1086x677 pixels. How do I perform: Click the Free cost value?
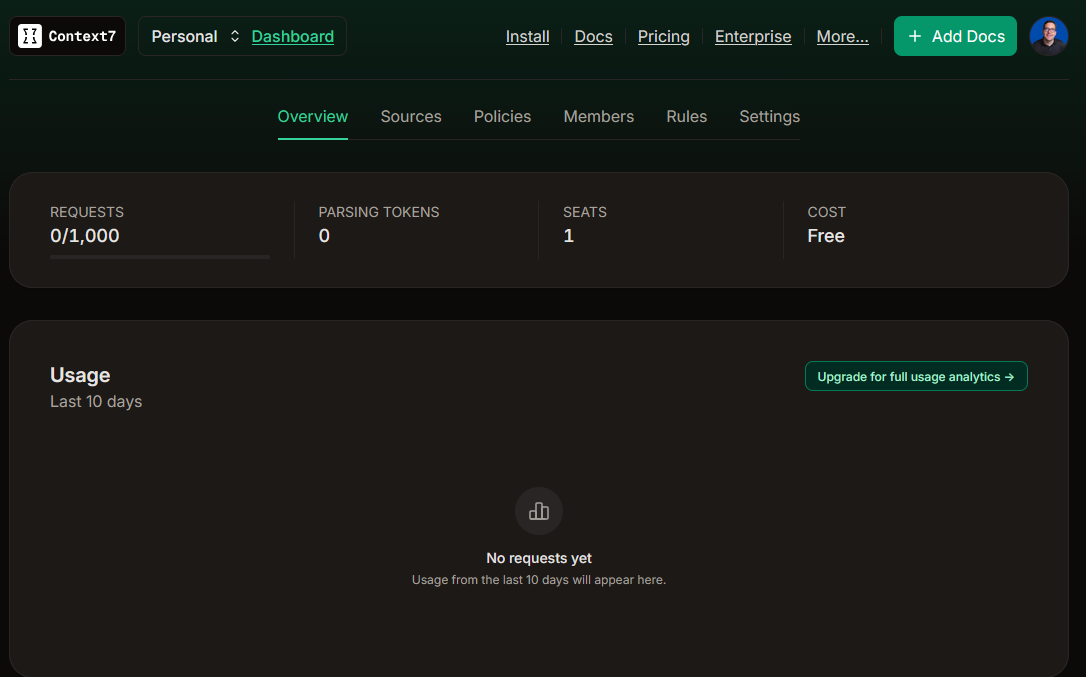[826, 236]
